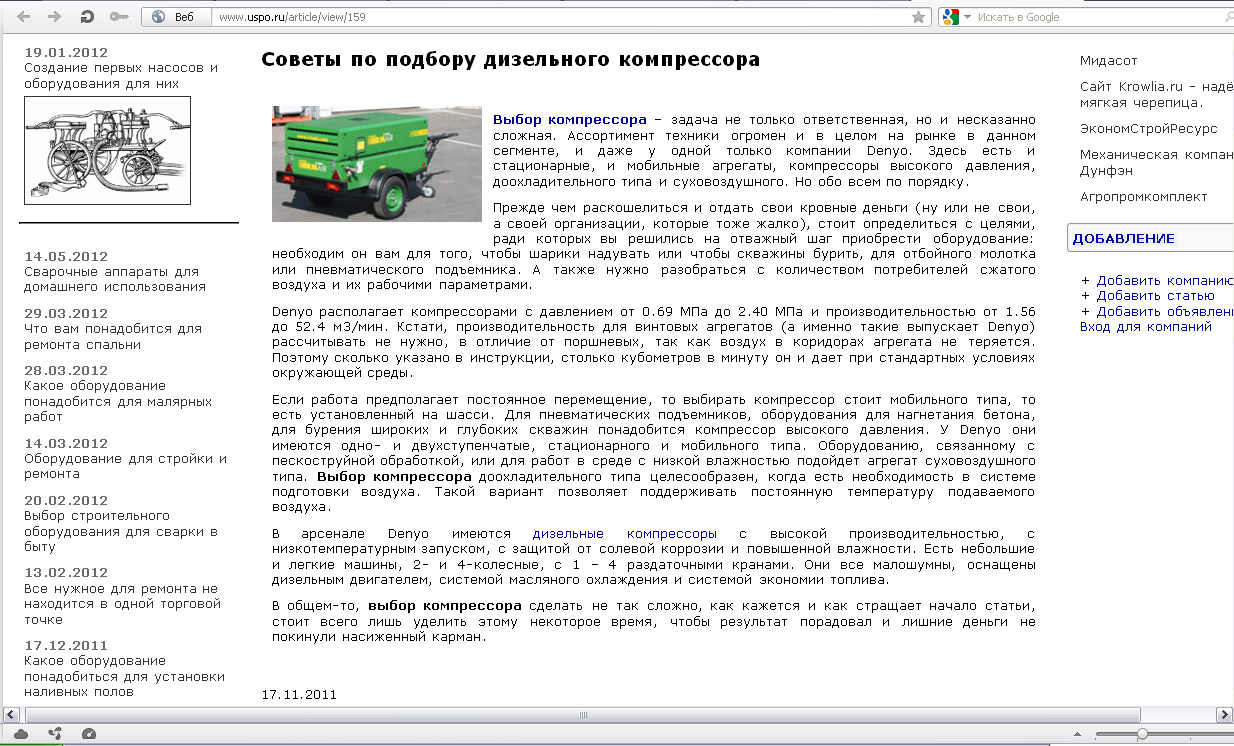Click right arrow of horizontal scrollbar
This screenshot has height=746, width=1234.
click(x=1223, y=715)
